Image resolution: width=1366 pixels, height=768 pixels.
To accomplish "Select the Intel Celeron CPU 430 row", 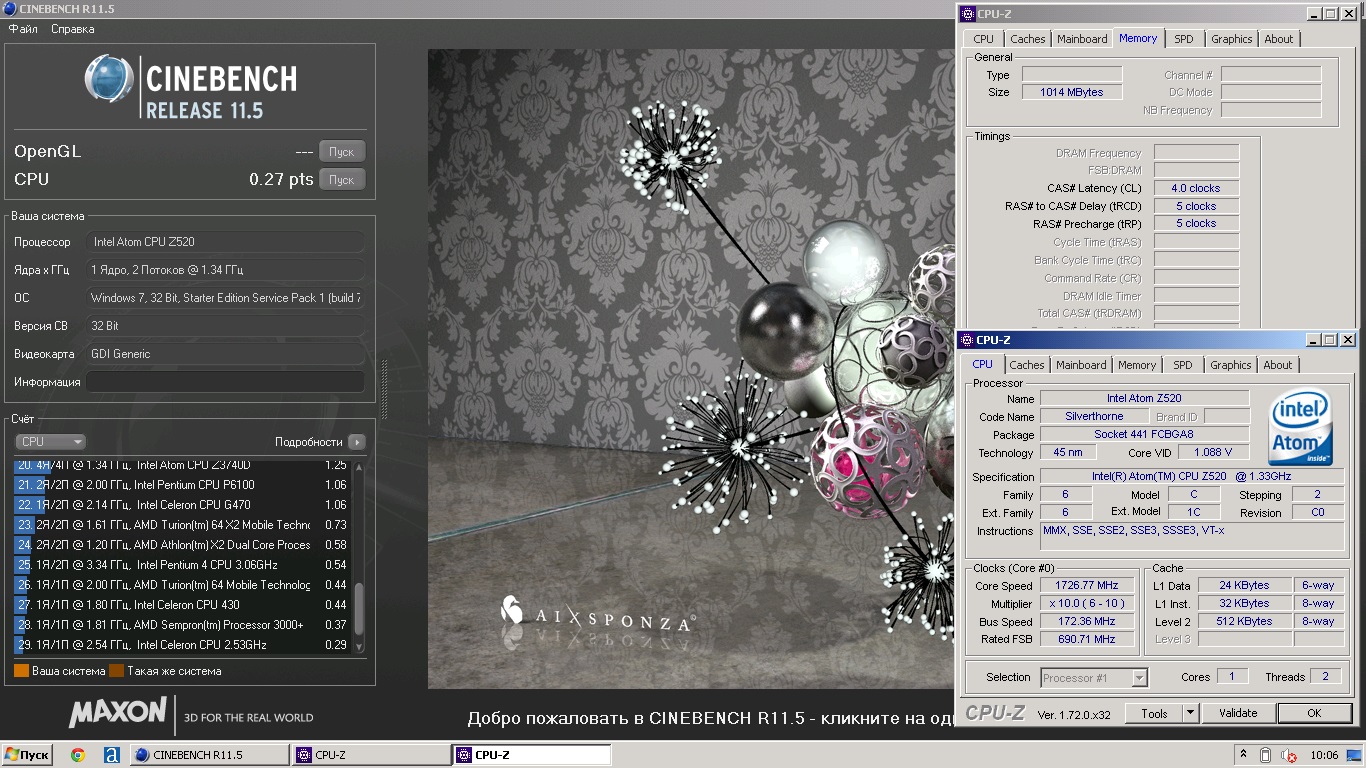I will pos(183,605).
